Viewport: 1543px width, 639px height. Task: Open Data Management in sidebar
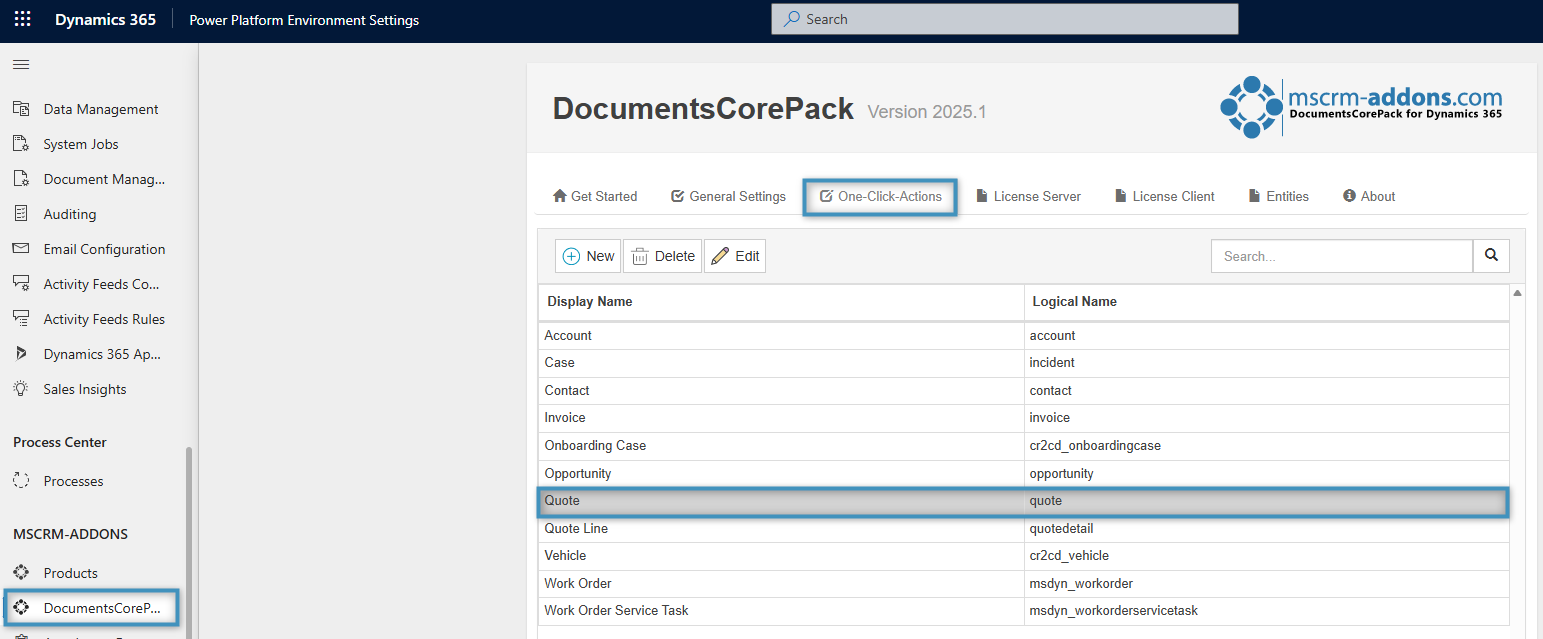click(100, 109)
